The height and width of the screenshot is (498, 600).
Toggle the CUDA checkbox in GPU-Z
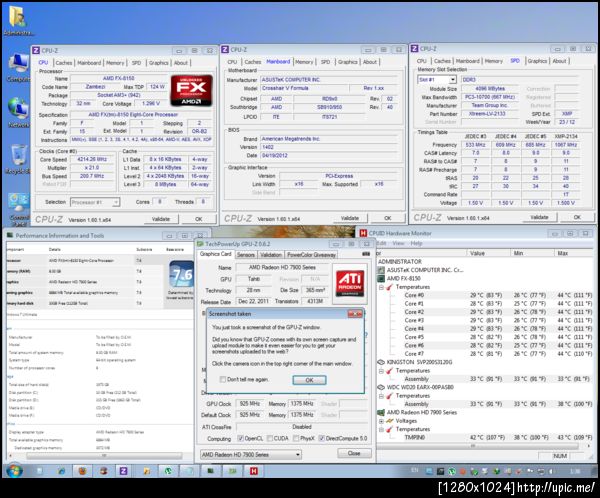point(270,438)
